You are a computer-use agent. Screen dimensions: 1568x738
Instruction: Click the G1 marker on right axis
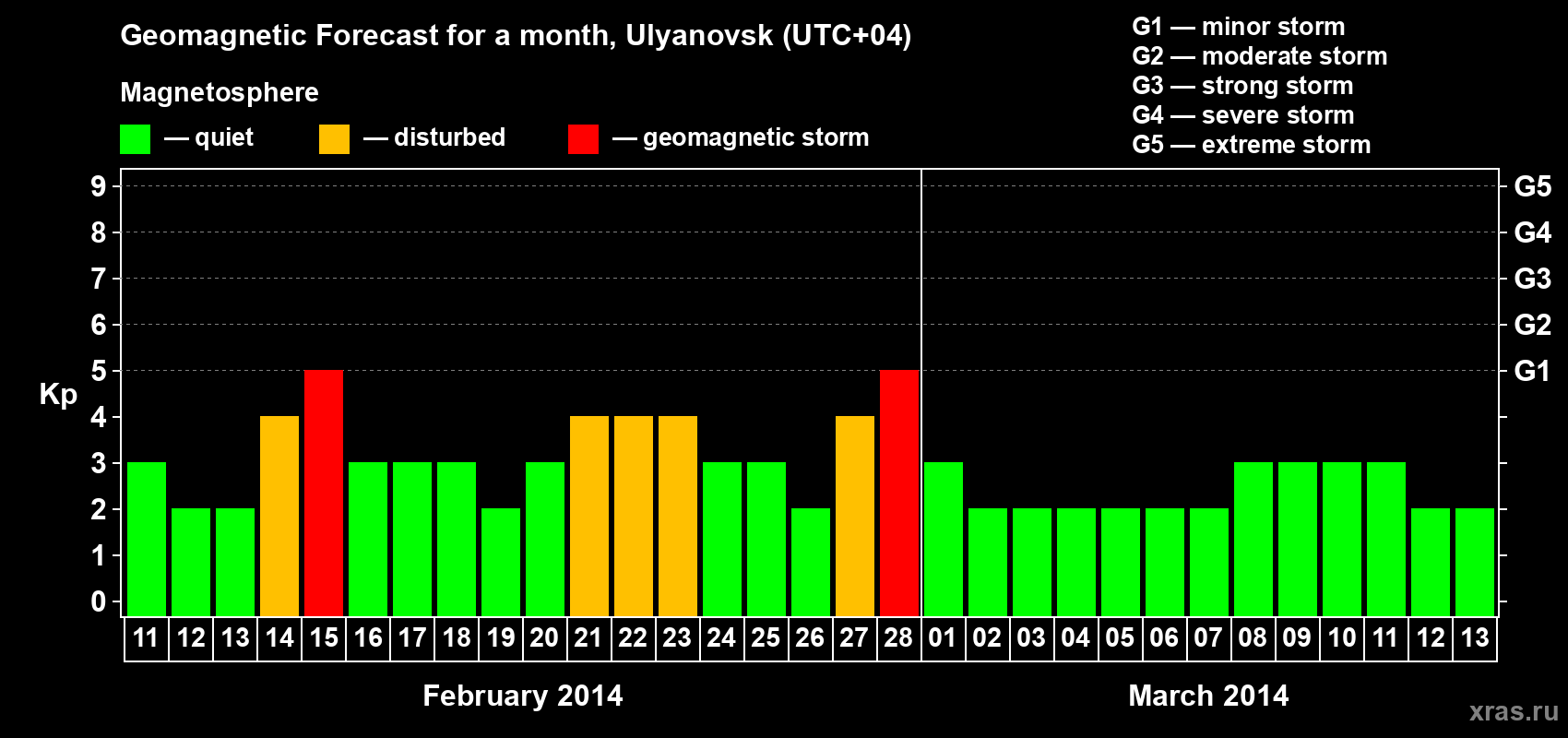coord(1533,371)
